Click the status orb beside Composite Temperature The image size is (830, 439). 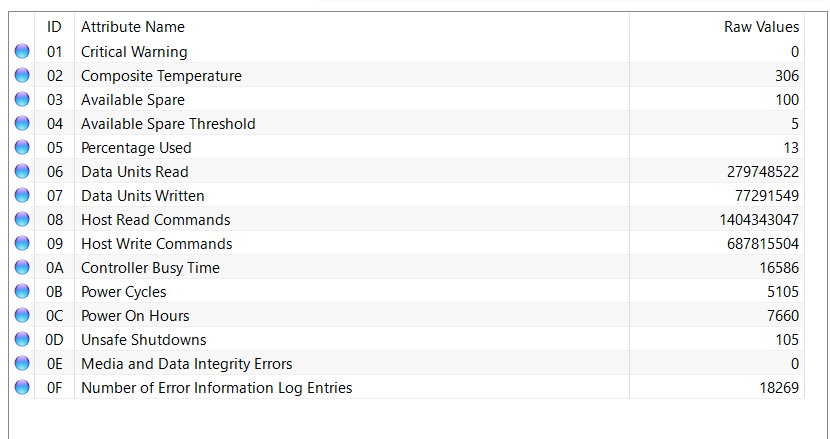tap(22, 75)
